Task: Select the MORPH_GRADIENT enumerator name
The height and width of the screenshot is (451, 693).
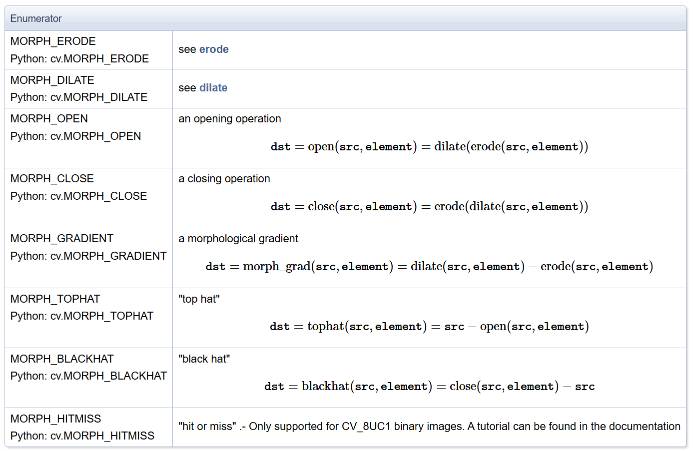Action: coord(62,239)
